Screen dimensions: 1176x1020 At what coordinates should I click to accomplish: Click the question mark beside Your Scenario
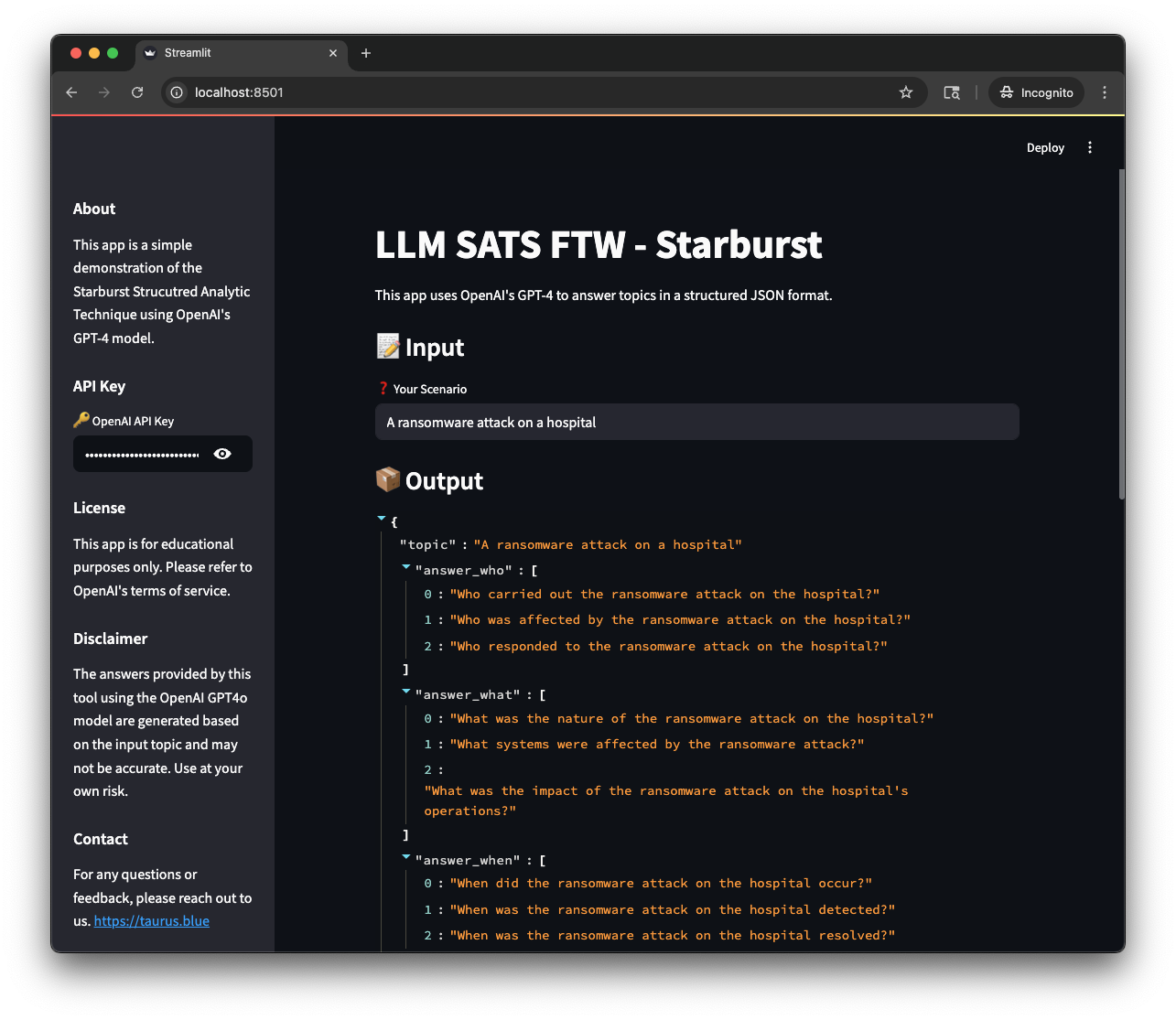point(383,389)
